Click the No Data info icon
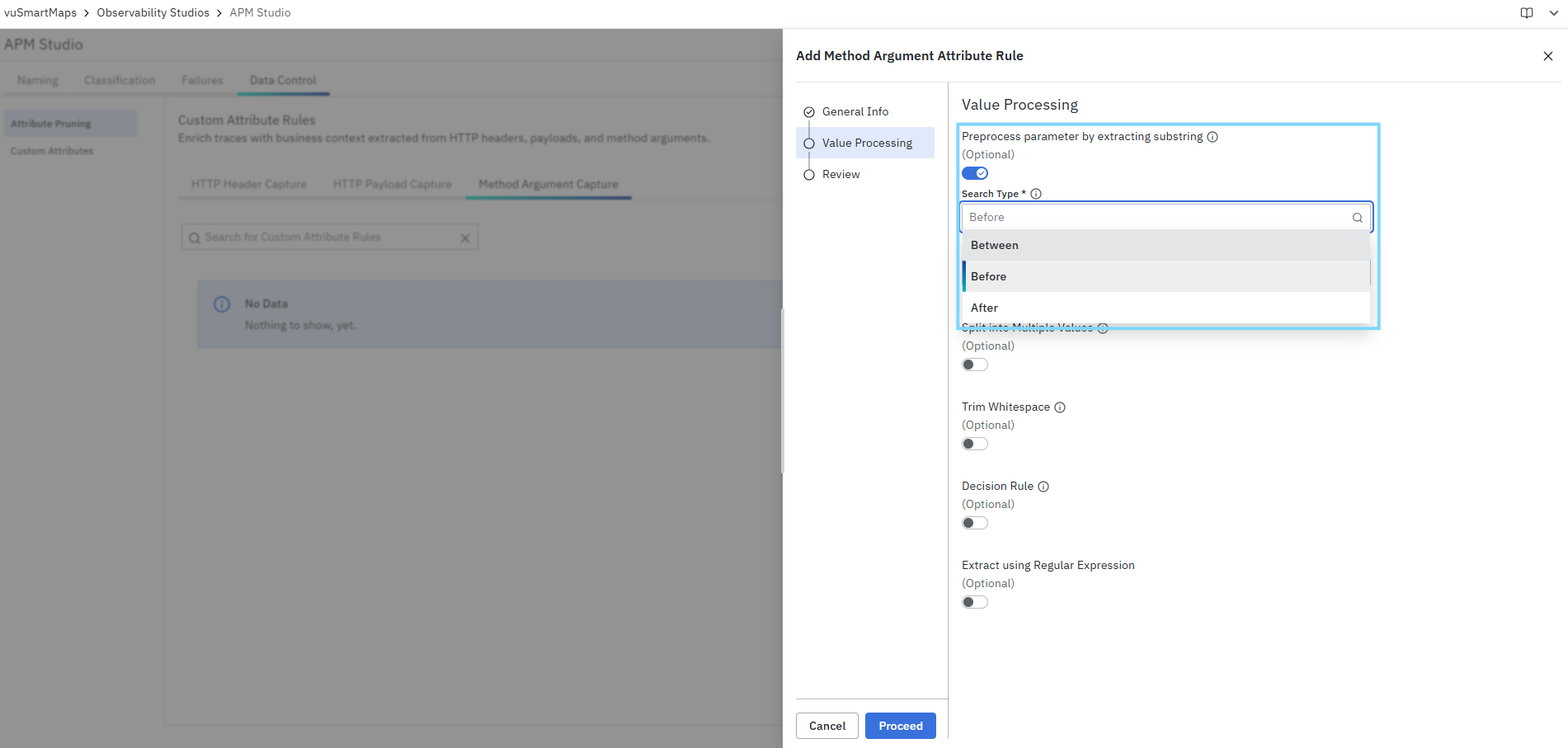The height and width of the screenshot is (748, 1568). [x=222, y=304]
